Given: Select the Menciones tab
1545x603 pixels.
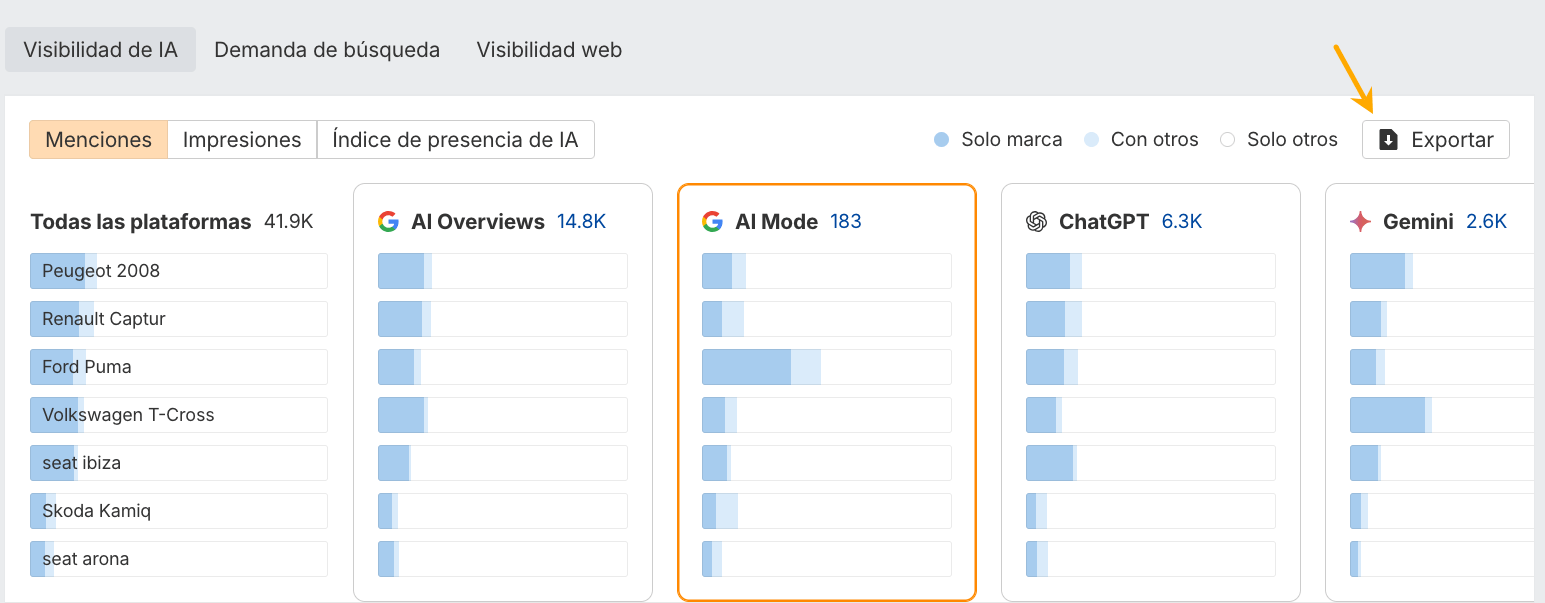Looking at the screenshot, I should tap(98, 139).
